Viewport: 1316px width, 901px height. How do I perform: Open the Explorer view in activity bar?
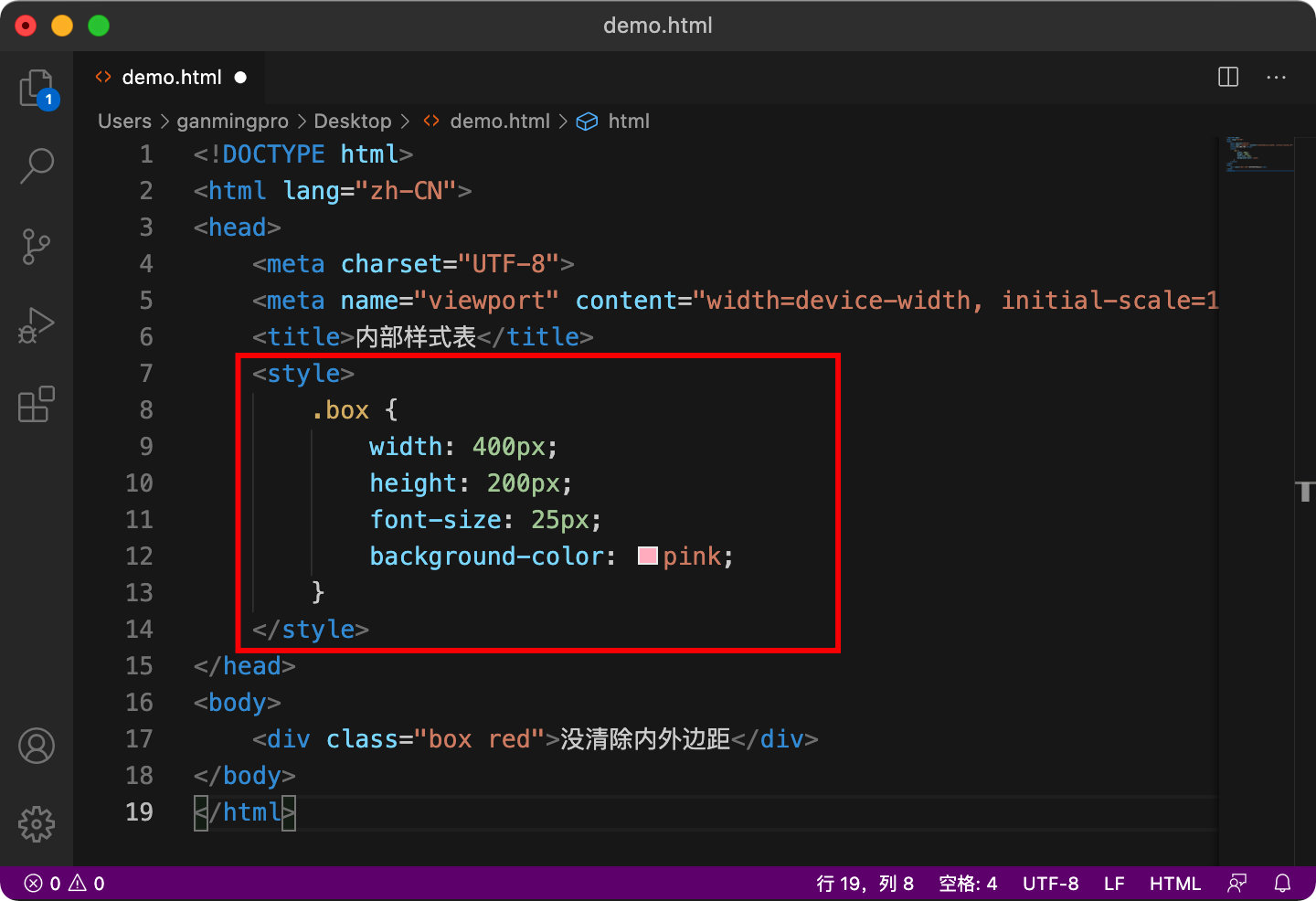pyautogui.click(x=37, y=89)
